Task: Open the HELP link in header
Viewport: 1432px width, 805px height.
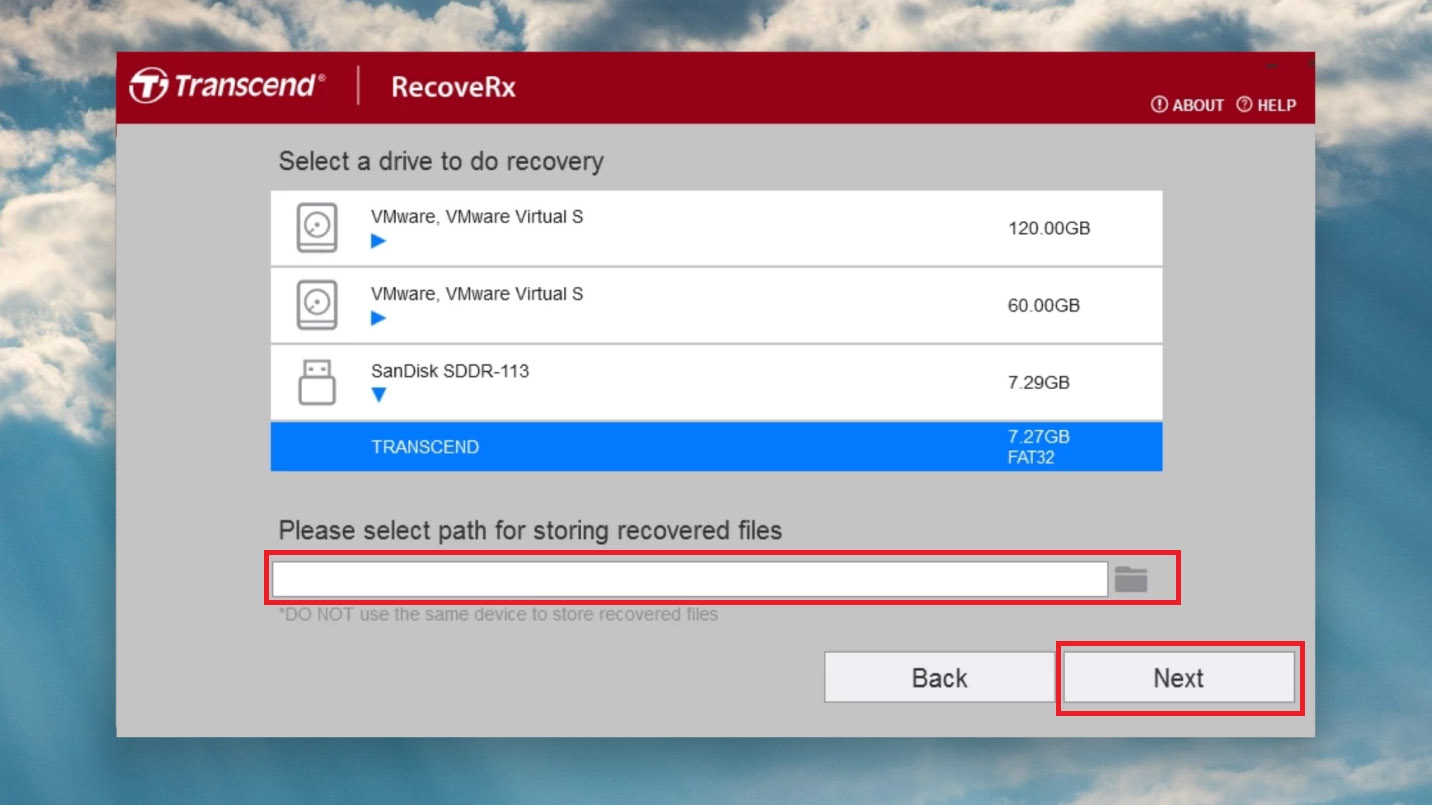Action: (1266, 105)
